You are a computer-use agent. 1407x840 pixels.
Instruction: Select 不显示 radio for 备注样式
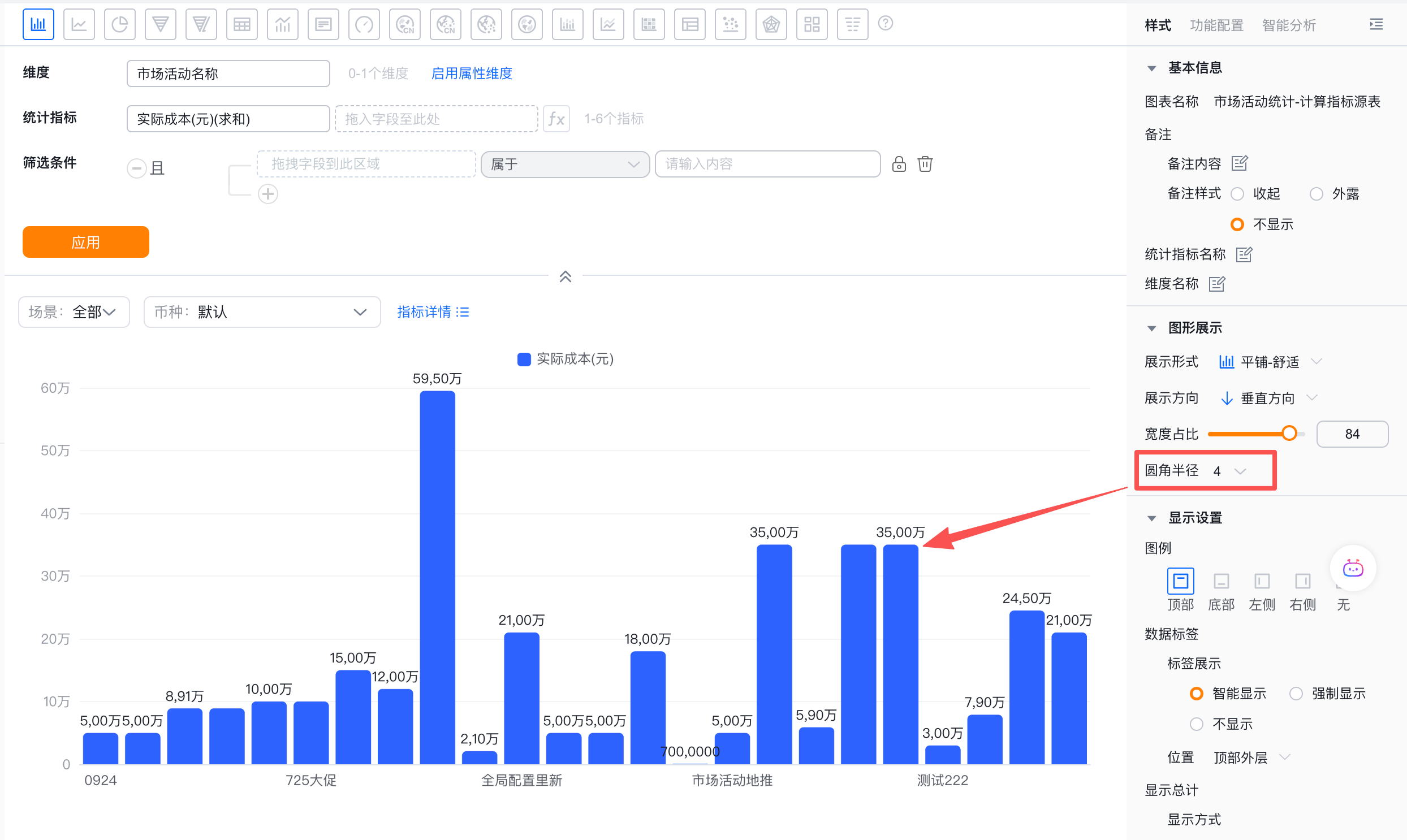pyautogui.click(x=1238, y=225)
